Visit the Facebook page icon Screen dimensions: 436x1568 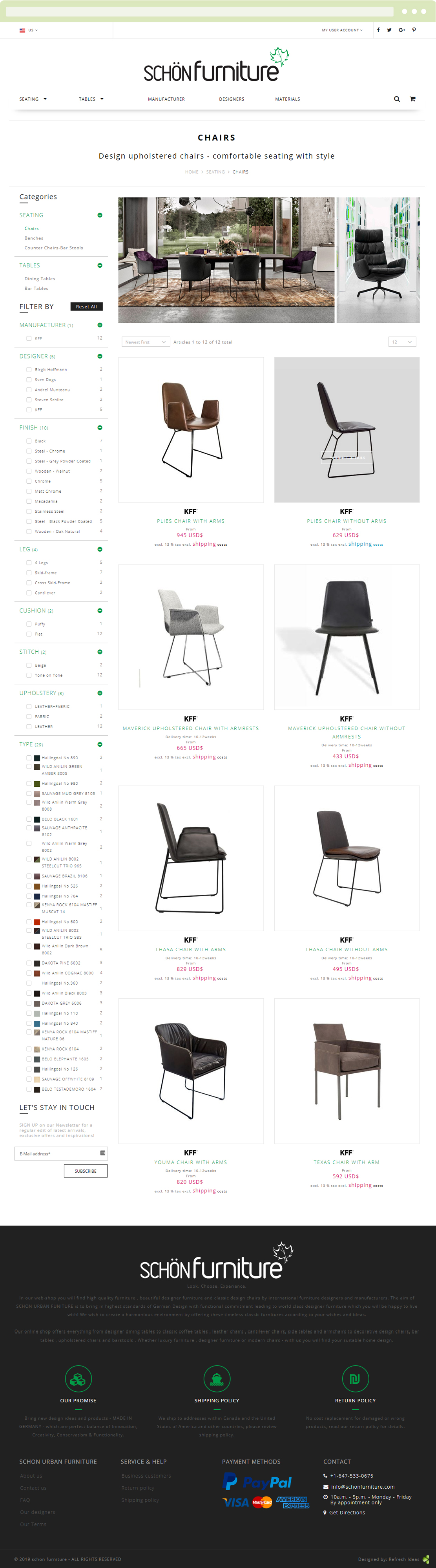[x=378, y=30]
